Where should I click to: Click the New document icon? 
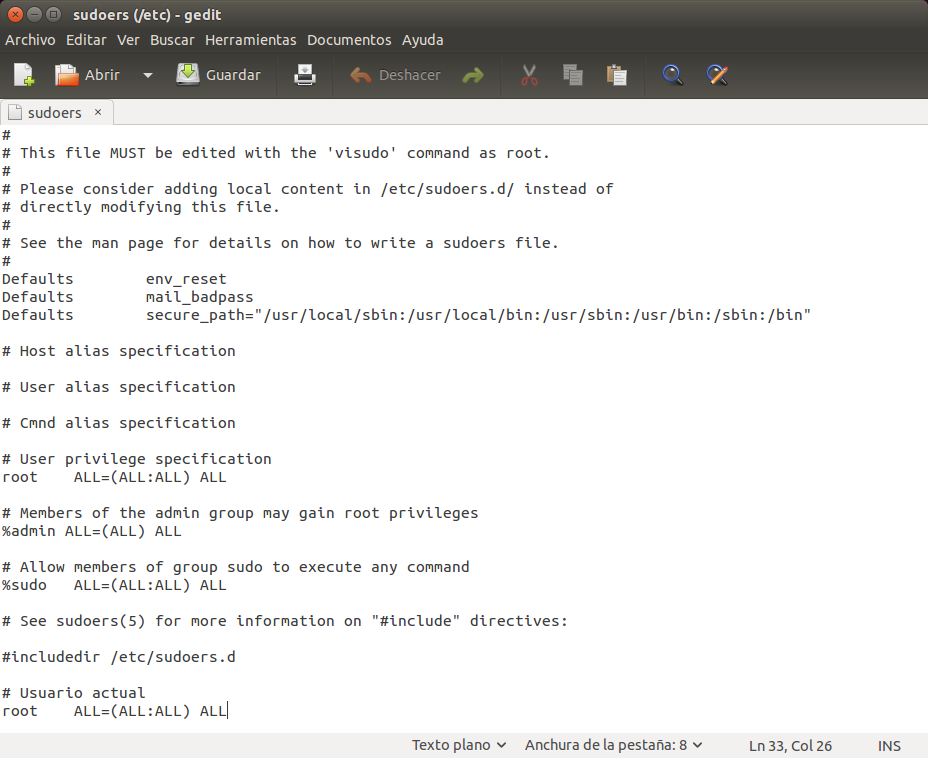coord(24,75)
